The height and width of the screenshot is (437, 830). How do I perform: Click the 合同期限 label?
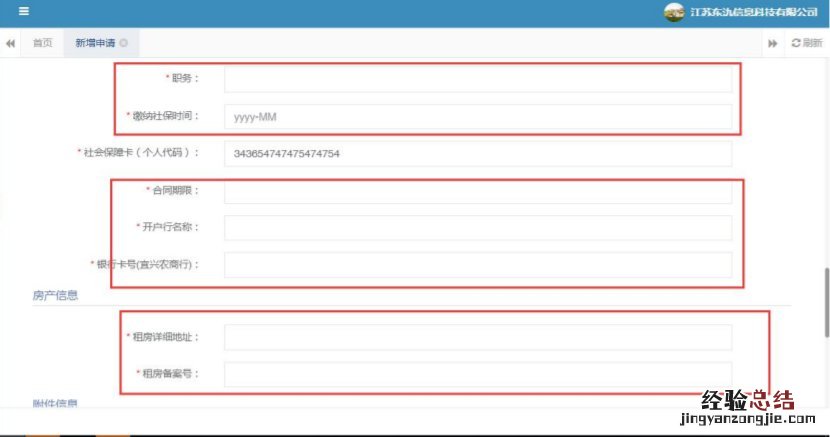(x=173, y=190)
